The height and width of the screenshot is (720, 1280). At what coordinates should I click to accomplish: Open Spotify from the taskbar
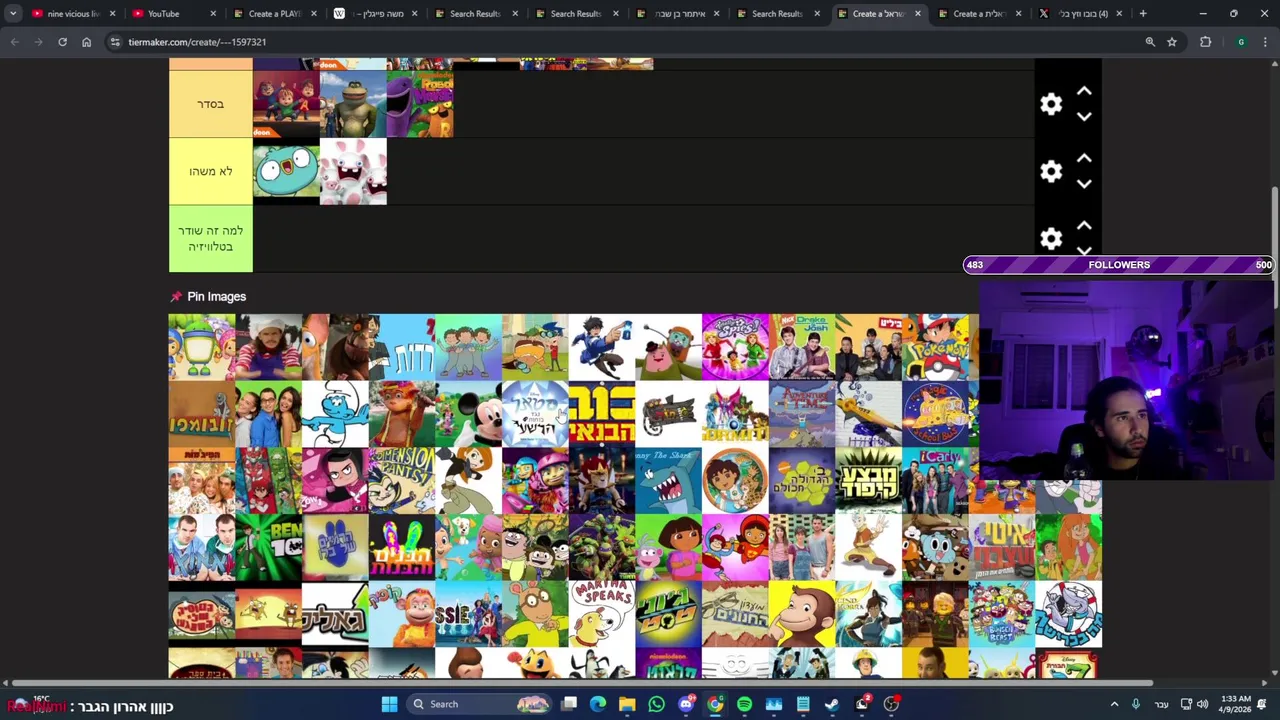[744, 704]
